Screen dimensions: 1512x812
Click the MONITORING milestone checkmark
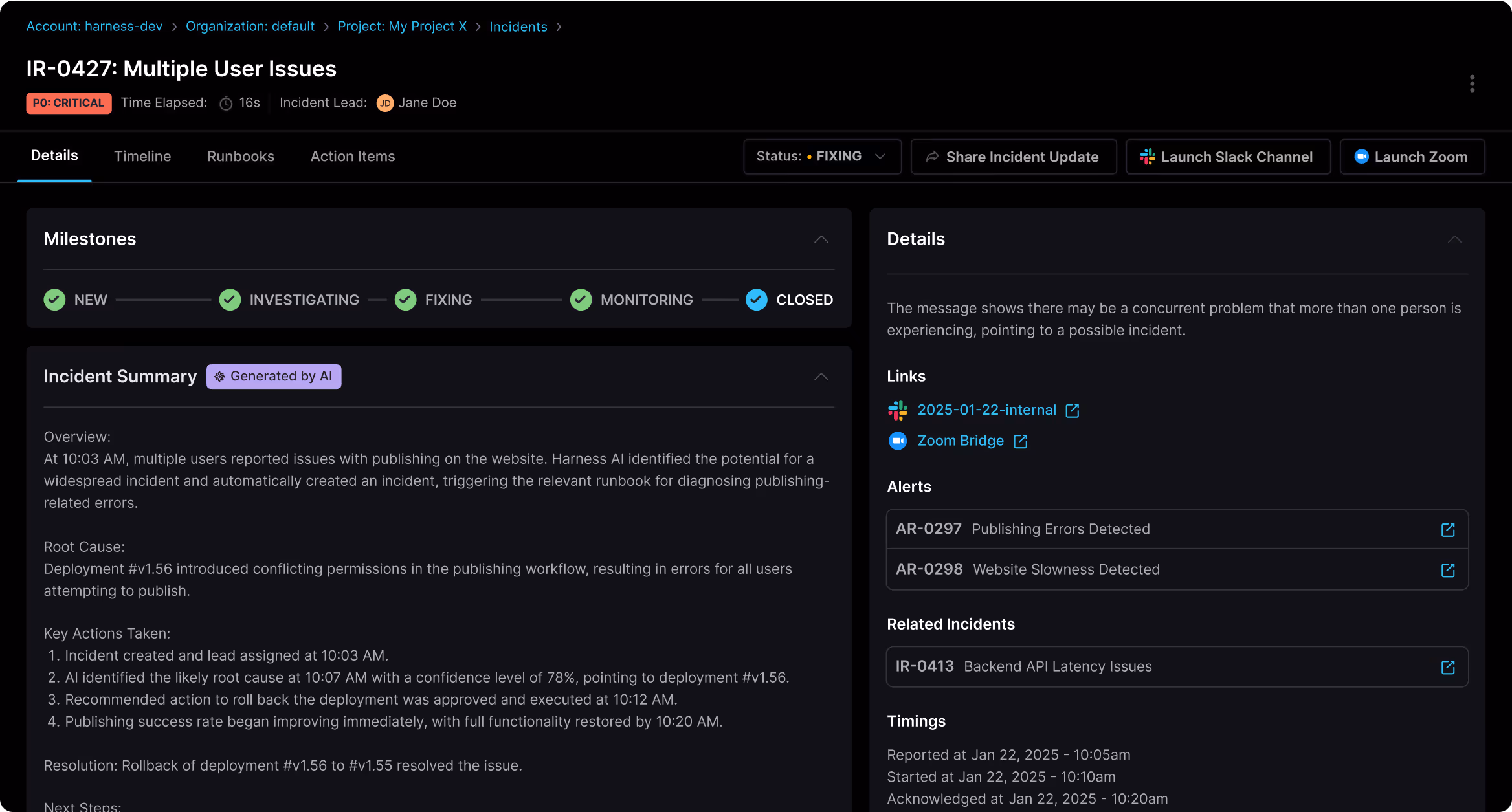coord(581,300)
